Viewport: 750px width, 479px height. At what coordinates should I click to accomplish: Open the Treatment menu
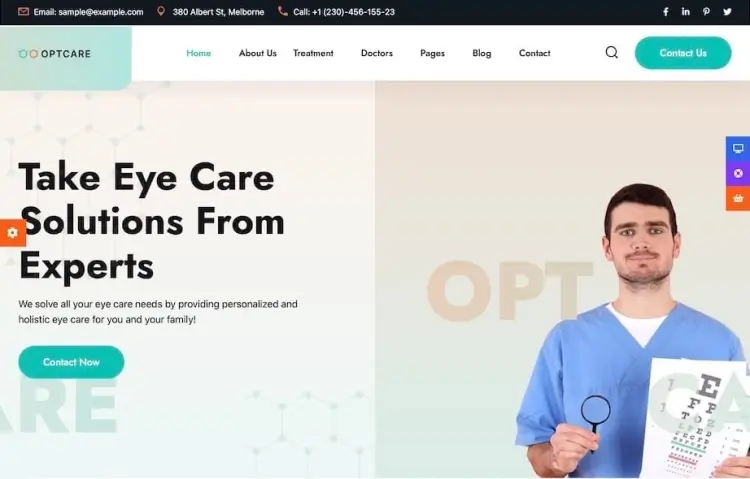(x=313, y=53)
